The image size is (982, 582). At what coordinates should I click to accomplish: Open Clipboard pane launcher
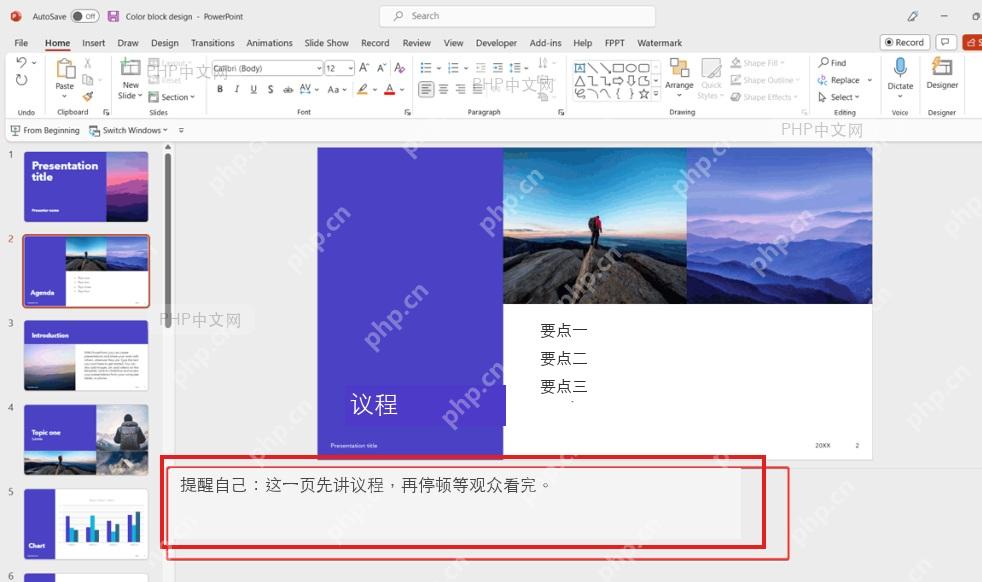(x=106, y=112)
